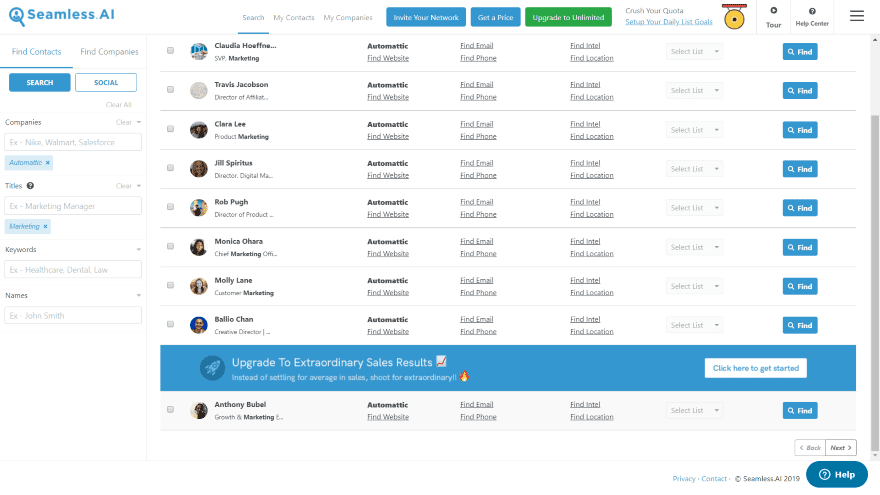Image resolution: width=880 pixels, height=495 pixels.
Task: Switch to the Search nav tab
Action: [253, 18]
